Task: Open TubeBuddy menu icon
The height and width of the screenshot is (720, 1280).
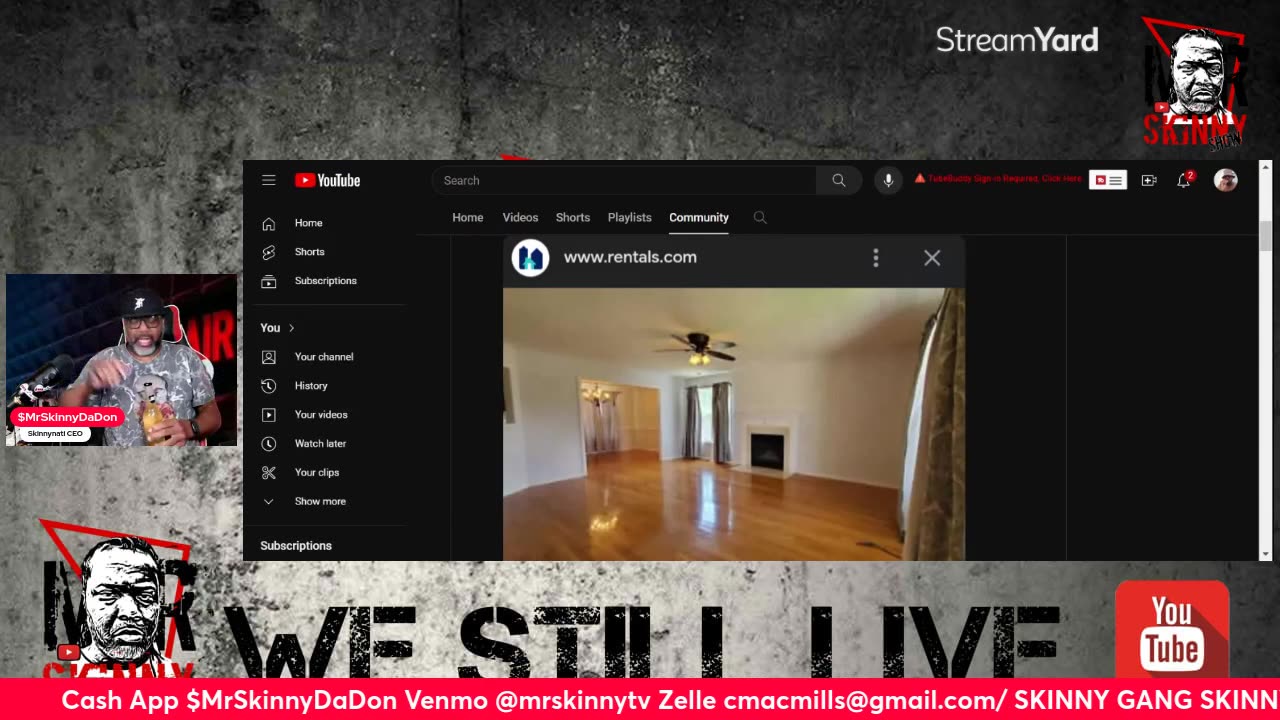Action: [1108, 180]
